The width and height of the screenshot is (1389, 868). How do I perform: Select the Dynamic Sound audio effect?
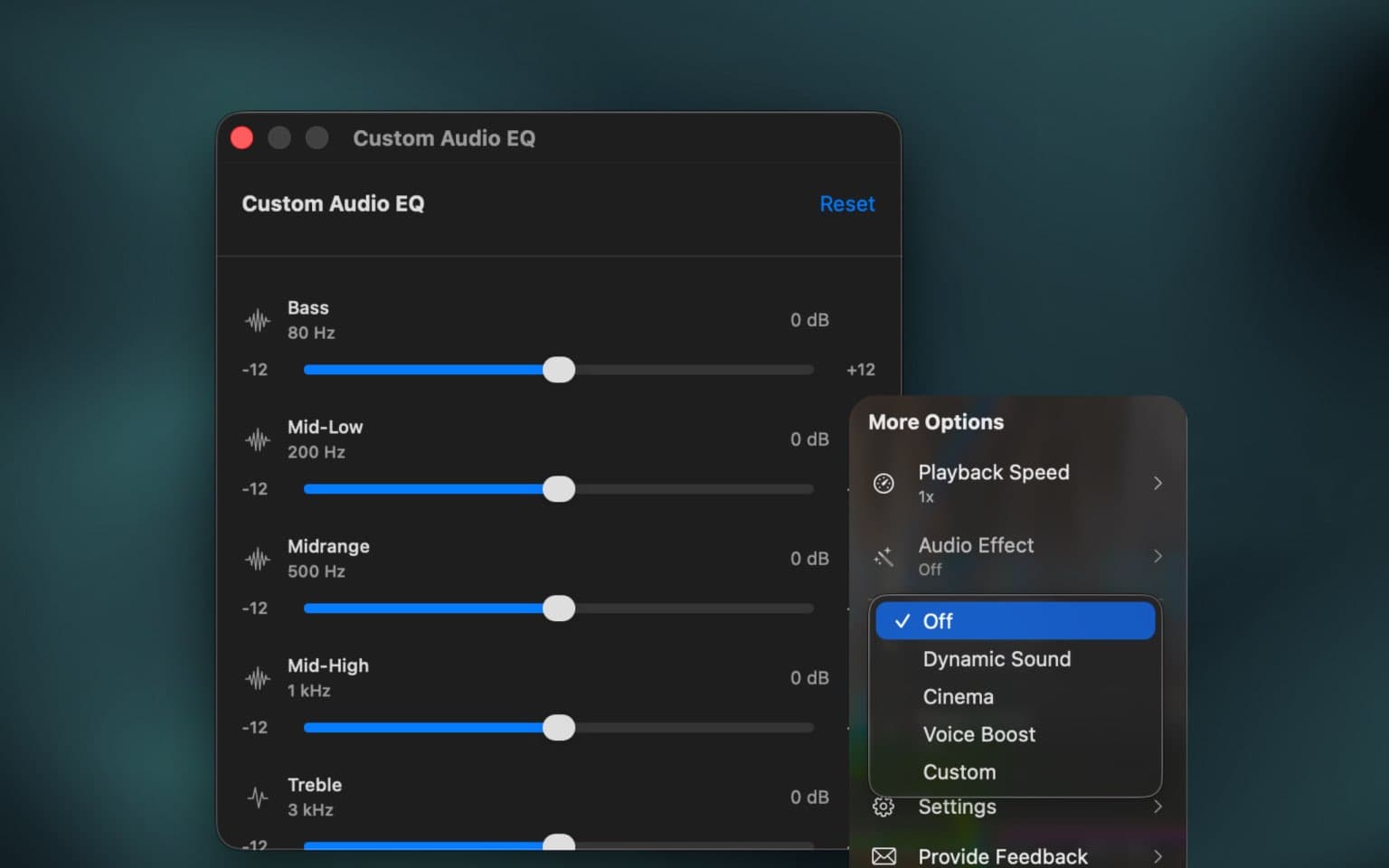click(x=996, y=659)
